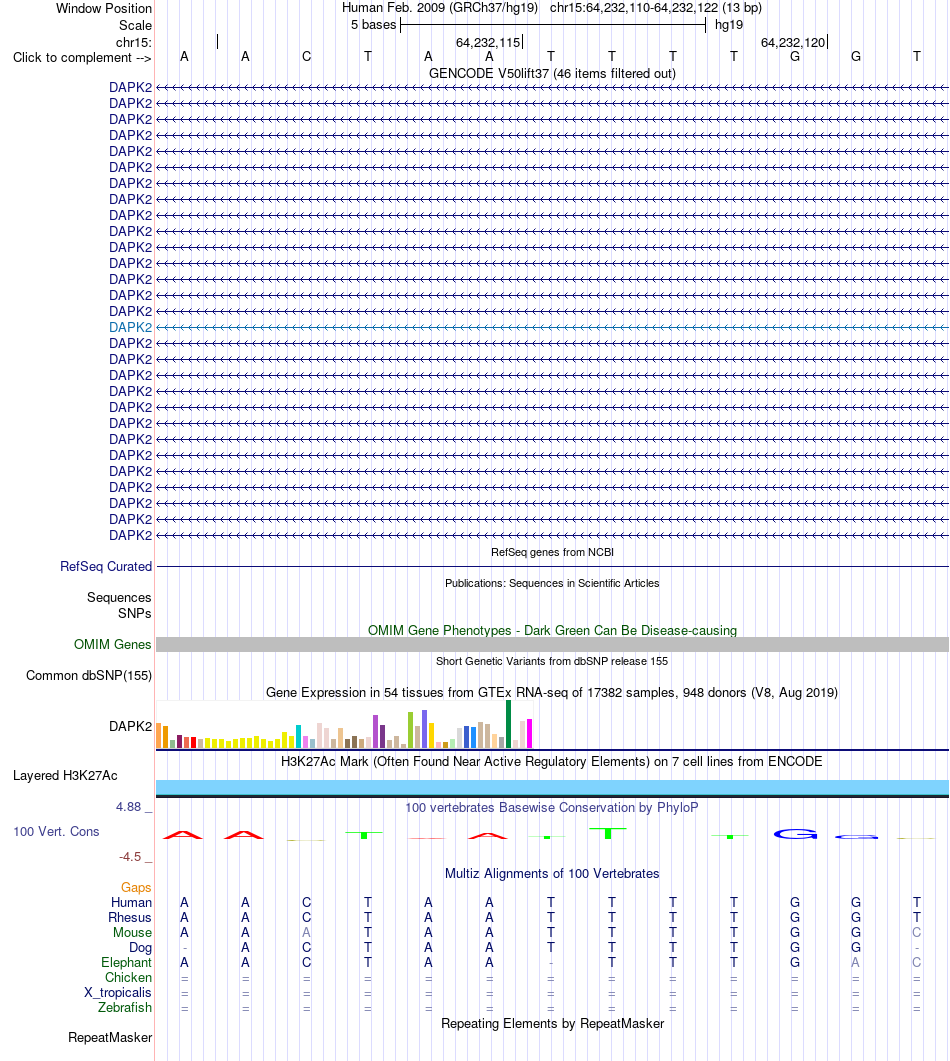Select the Layered H3K27Ac track label

click(x=65, y=775)
